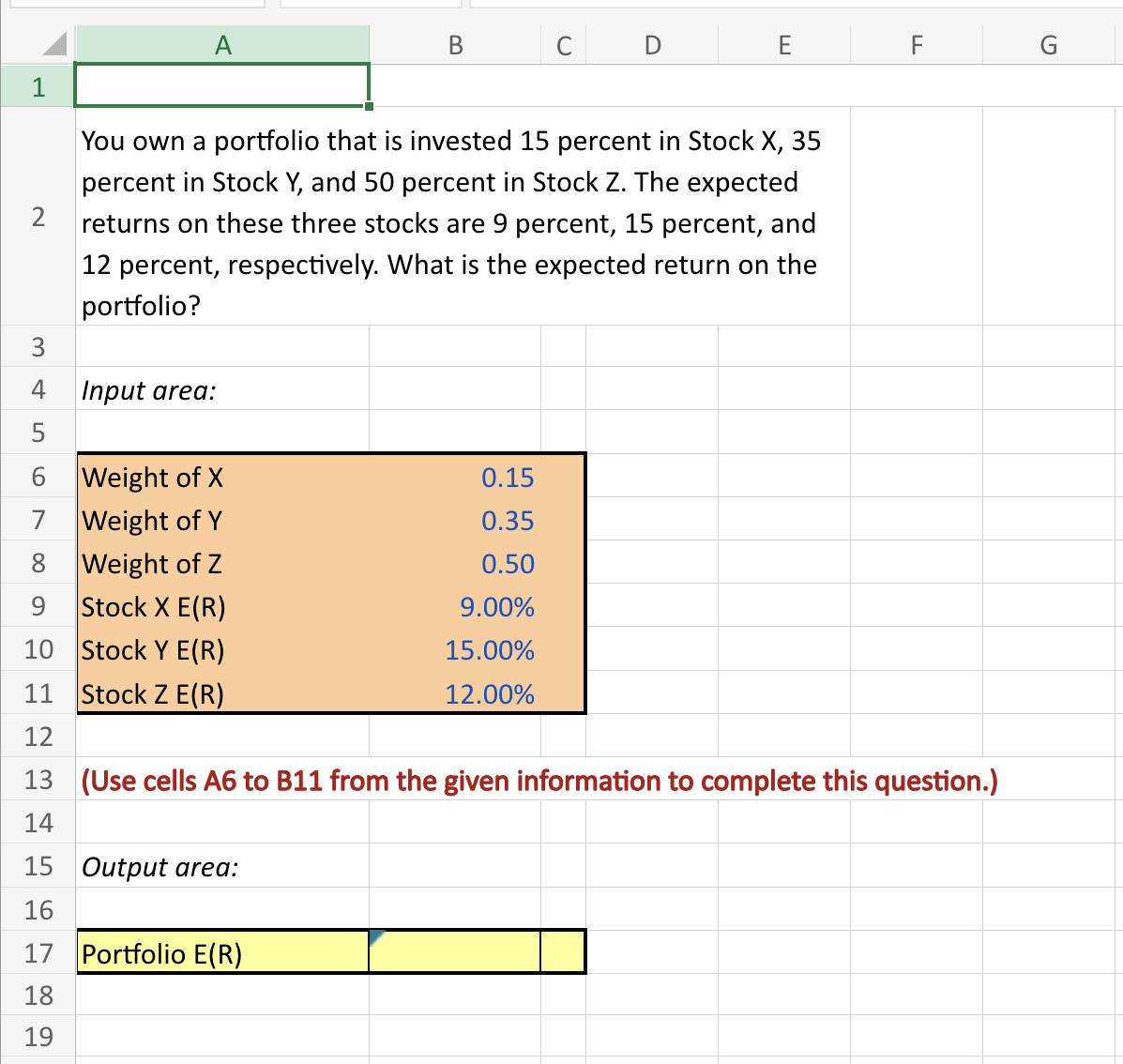The image size is (1123, 1064).
Task: Select the cell showing 9.00%
Action: (x=455, y=607)
